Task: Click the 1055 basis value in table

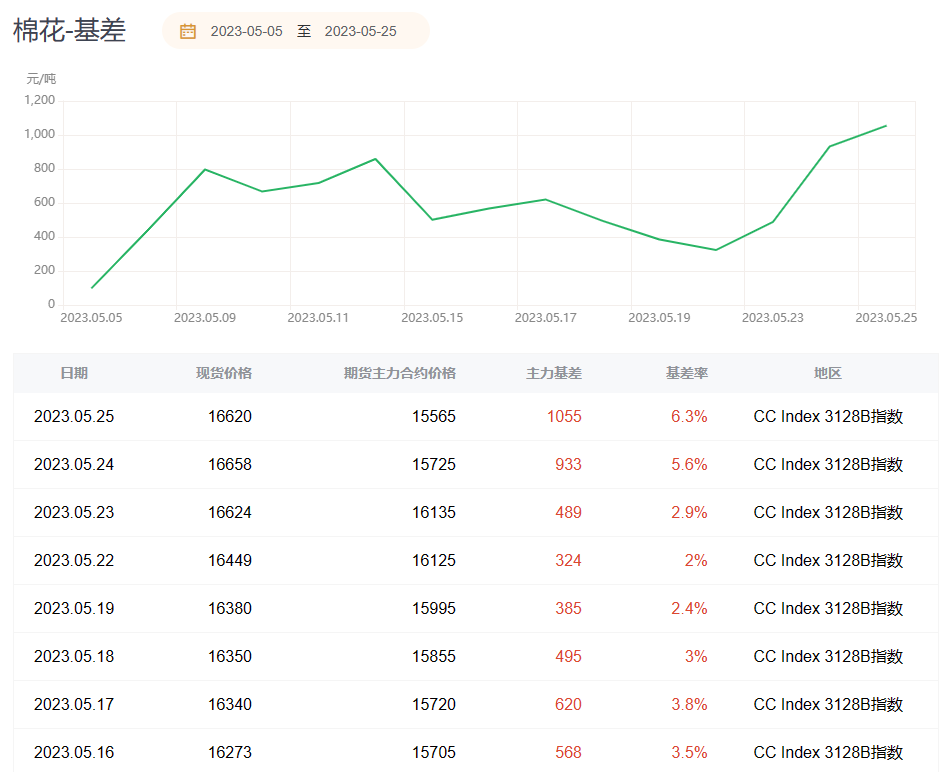Action: click(x=564, y=417)
